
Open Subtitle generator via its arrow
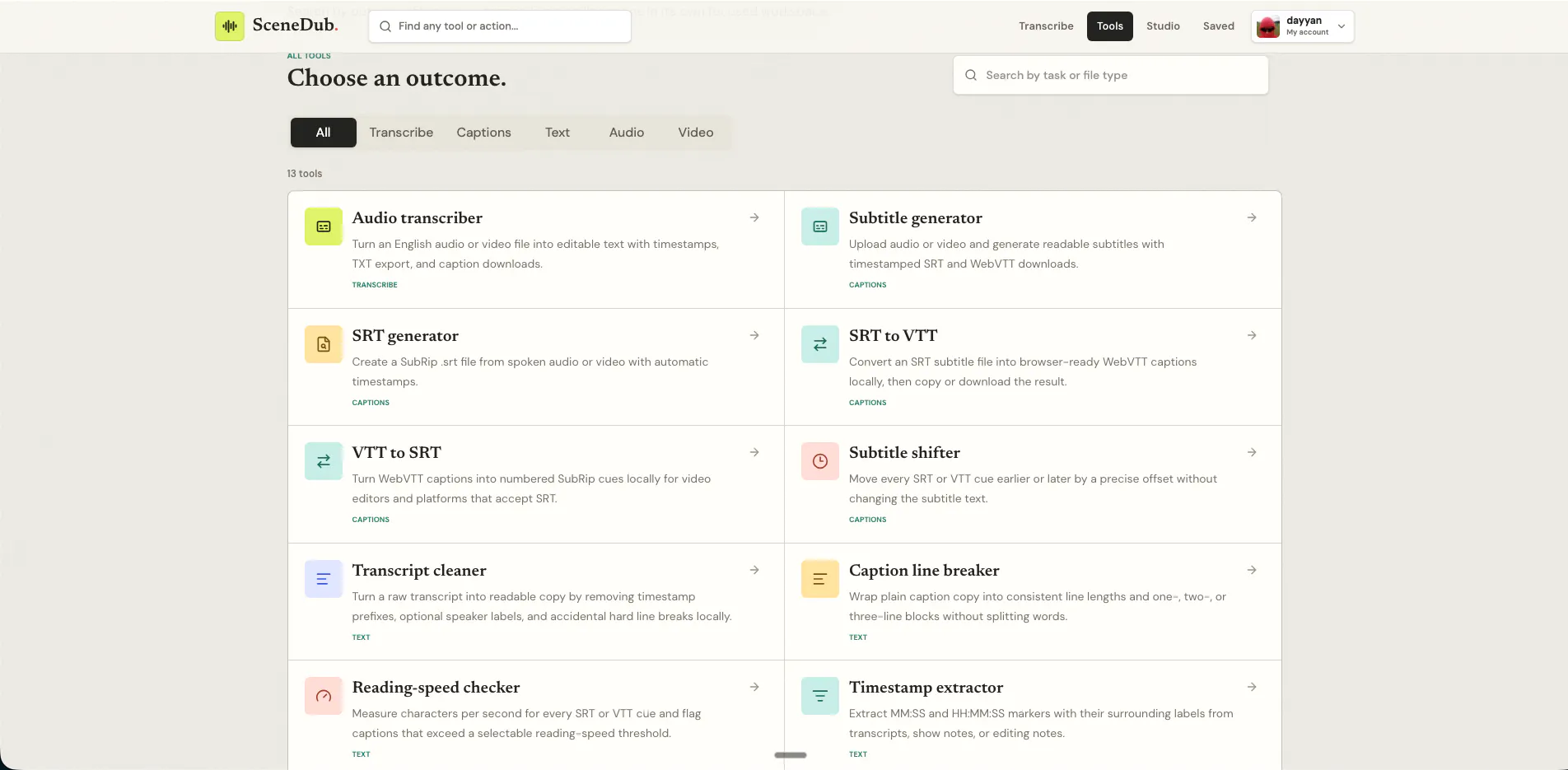(x=1252, y=217)
